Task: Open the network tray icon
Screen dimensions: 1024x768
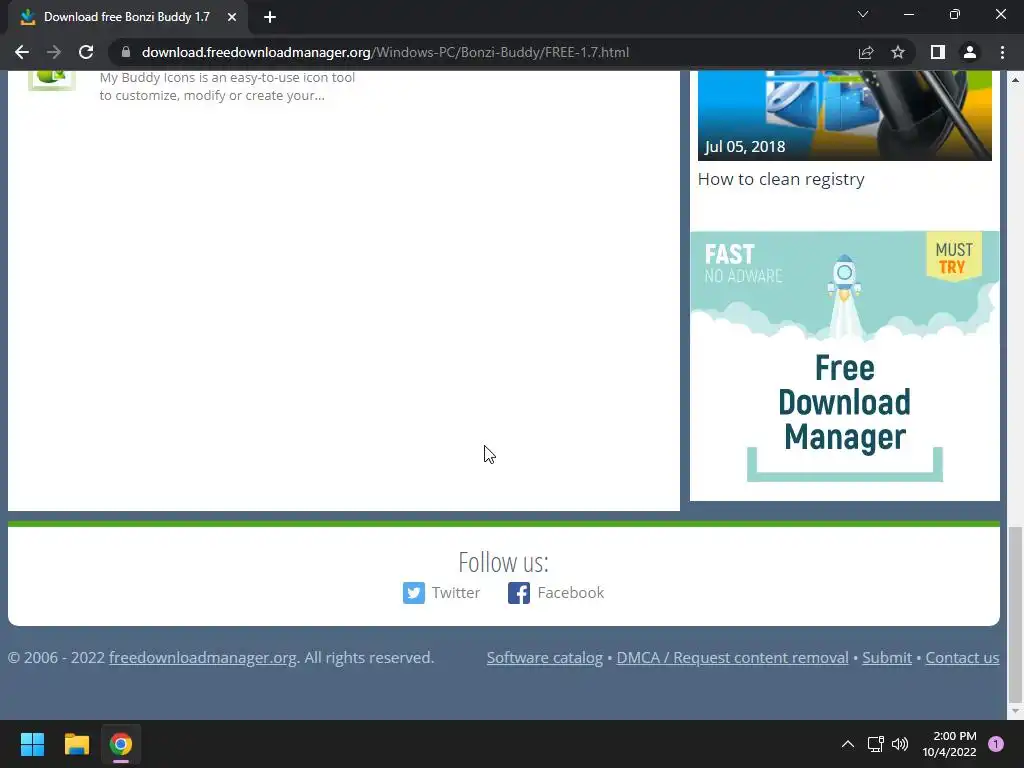Action: [x=876, y=744]
